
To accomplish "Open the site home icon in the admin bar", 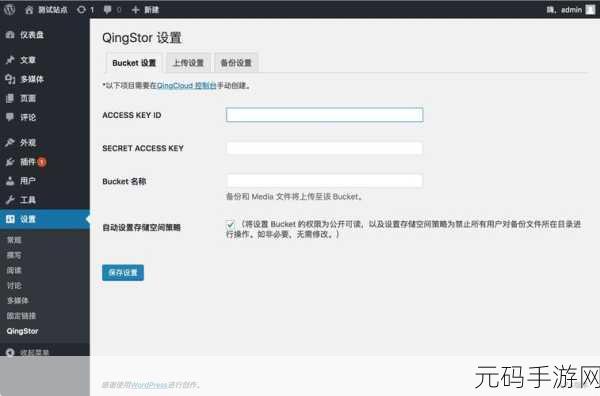I will [29, 10].
